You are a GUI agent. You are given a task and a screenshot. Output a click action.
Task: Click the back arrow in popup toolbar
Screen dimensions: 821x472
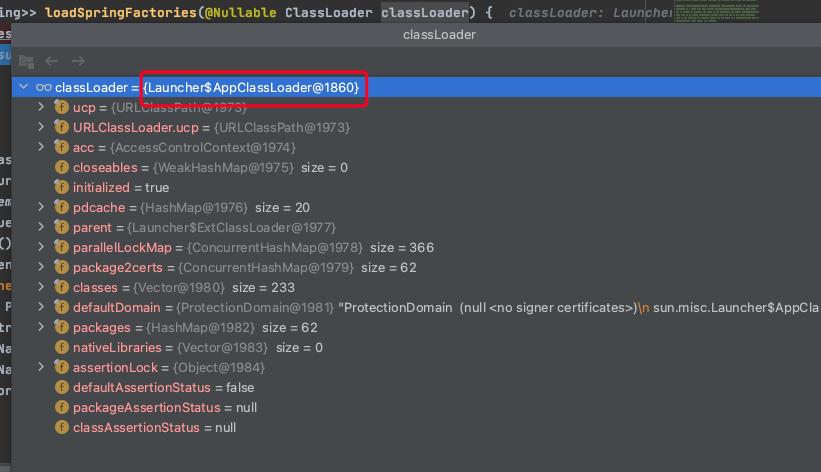(51, 61)
